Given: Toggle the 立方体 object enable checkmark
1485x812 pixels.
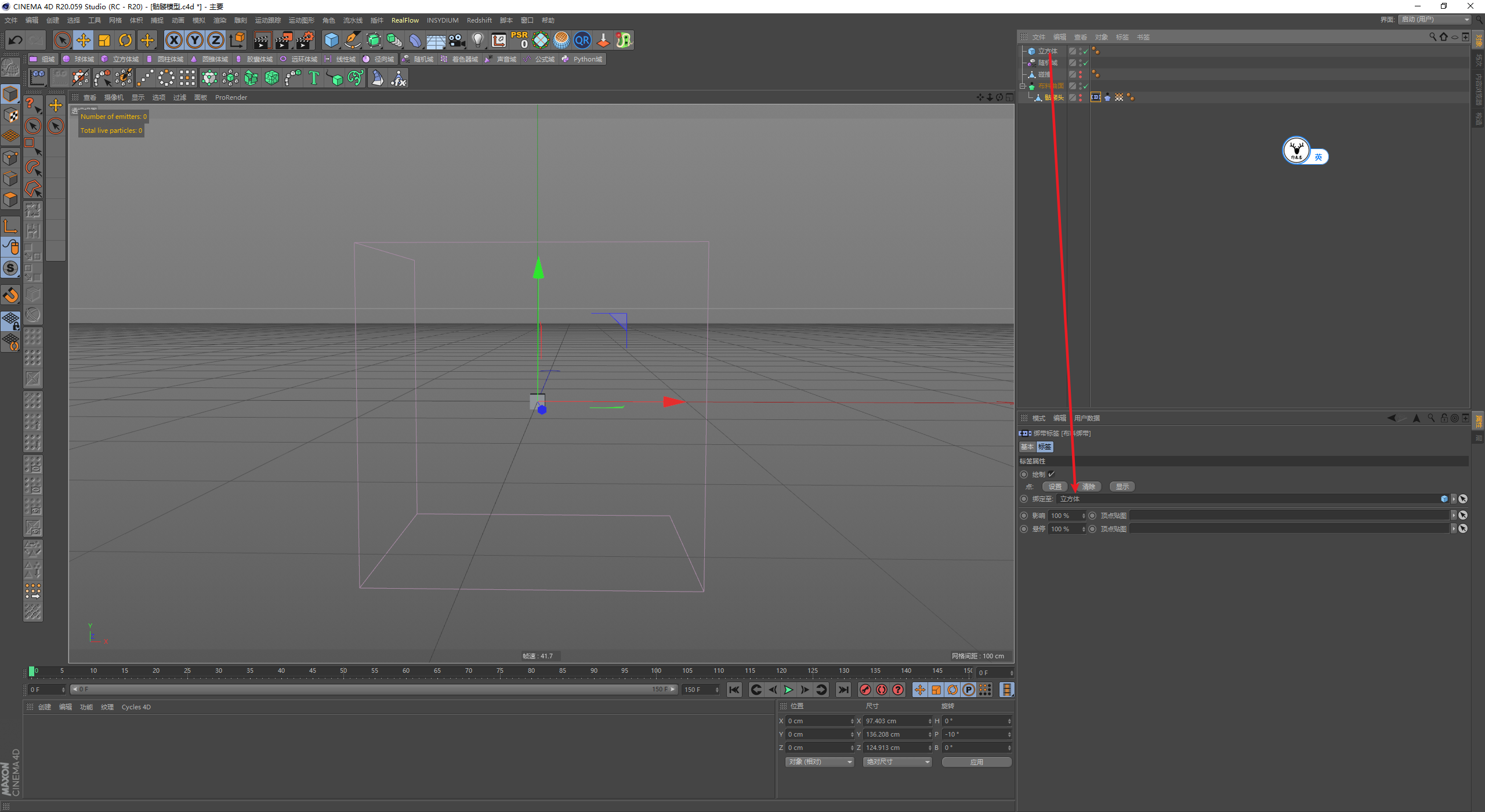Looking at the screenshot, I should [1085, 52].
